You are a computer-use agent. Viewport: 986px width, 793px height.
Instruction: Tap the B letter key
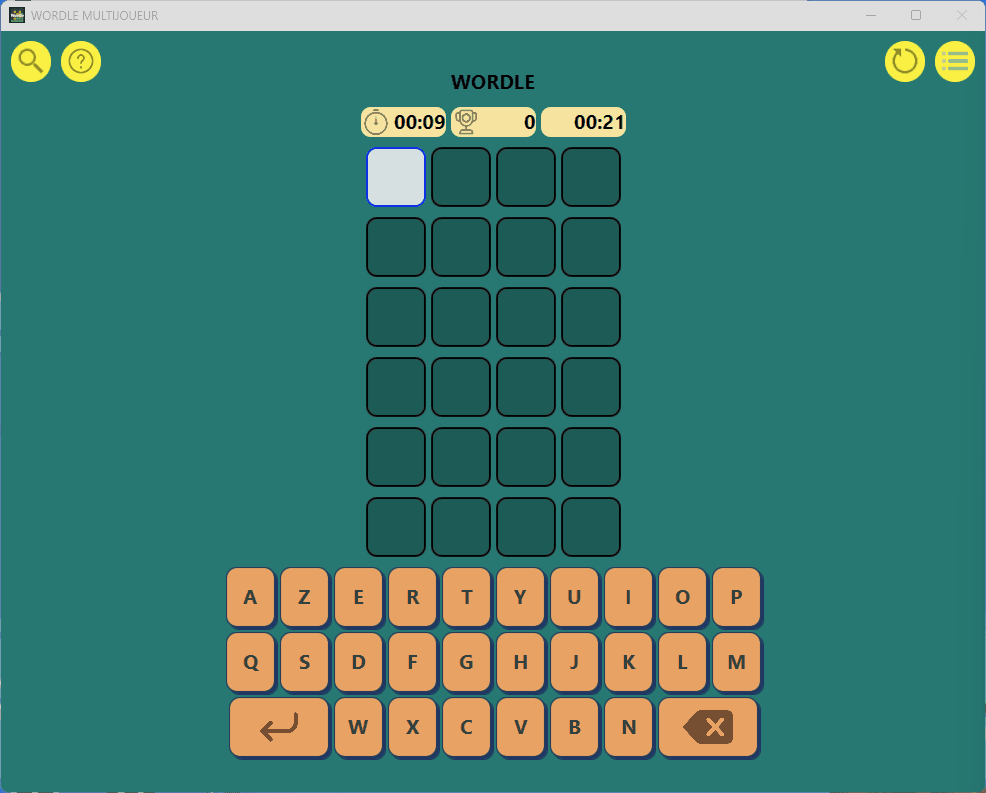(574, 727)
